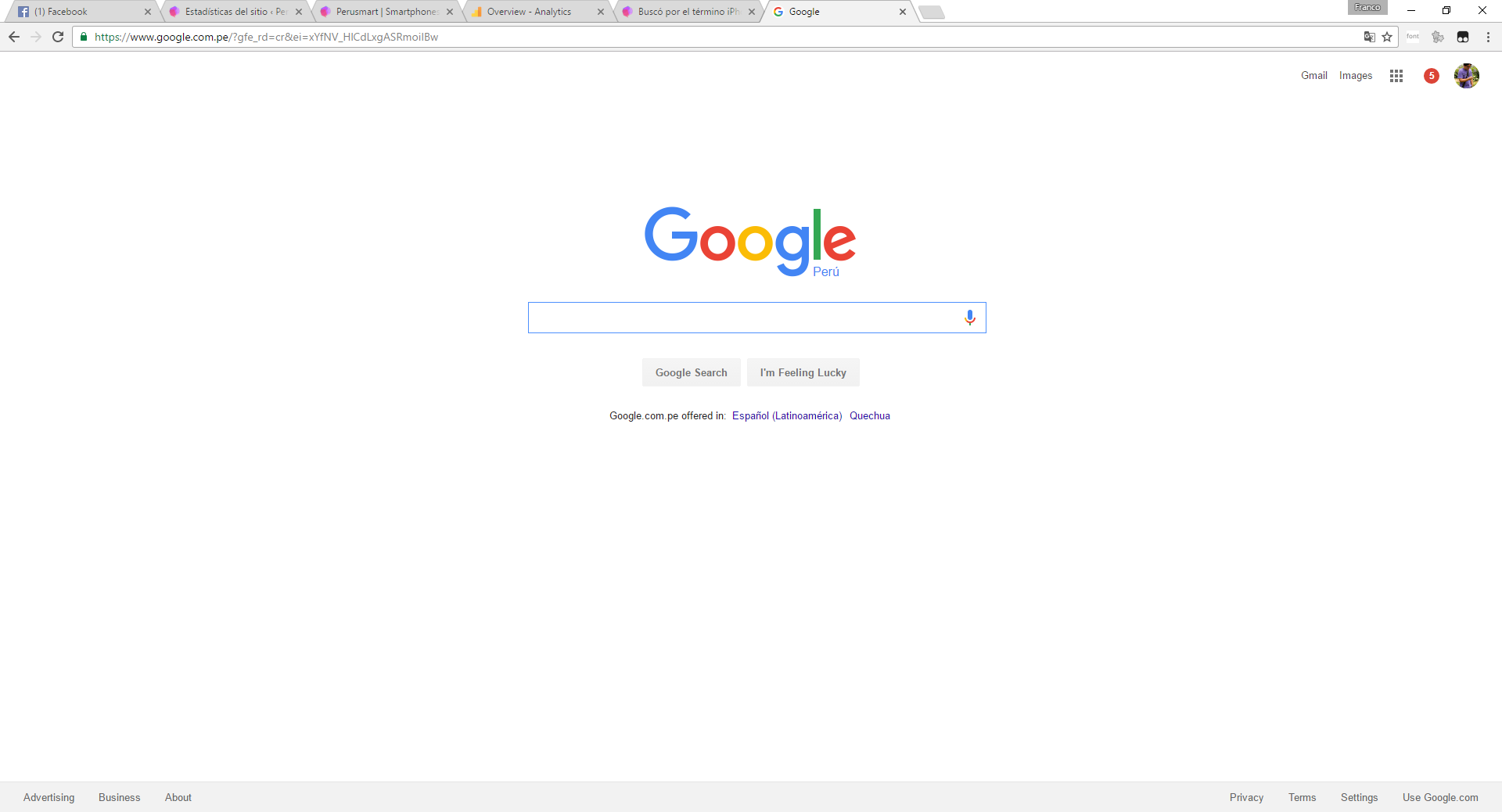Click the voice search microphone

[970, 318]
